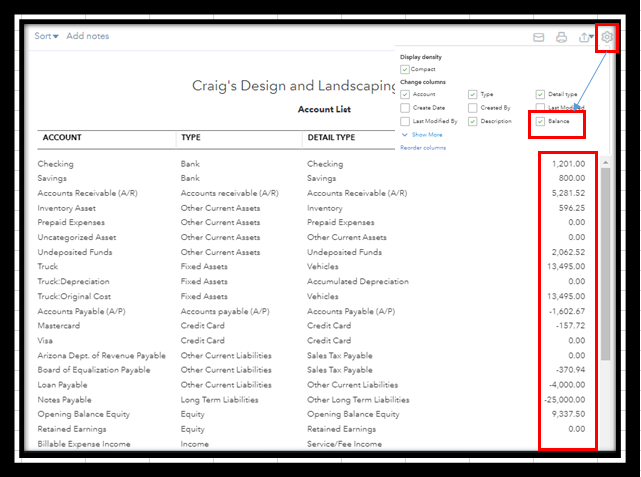This screenshot has height=477, width=641.
Task: Click Accounts Receivable (A/R) account name
Action: pos(87,193)
